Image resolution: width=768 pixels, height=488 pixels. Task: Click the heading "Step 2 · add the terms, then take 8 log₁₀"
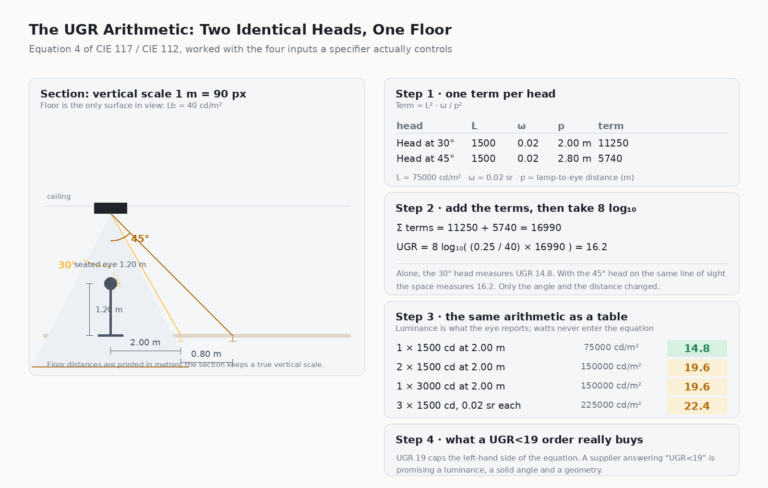tap(516, 208)
